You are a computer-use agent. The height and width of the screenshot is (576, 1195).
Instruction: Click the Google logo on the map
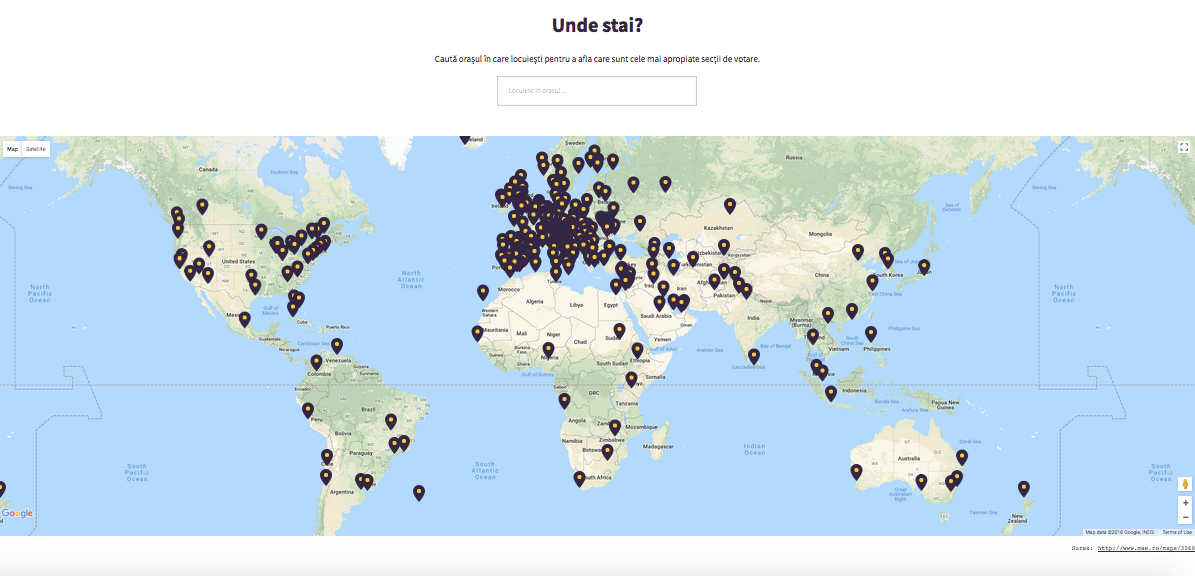pos(17,514)
